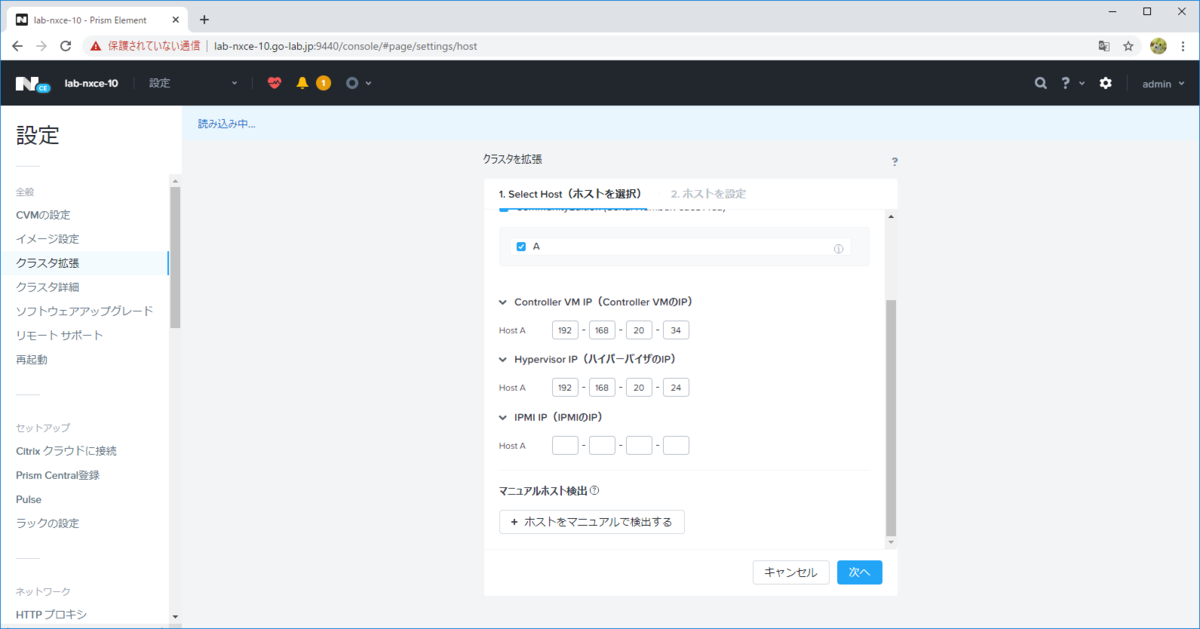The height and width of the screenshot is (629, 1200).
Task: Click Hypervisor IP last octet 24
Action: [676, 387]
